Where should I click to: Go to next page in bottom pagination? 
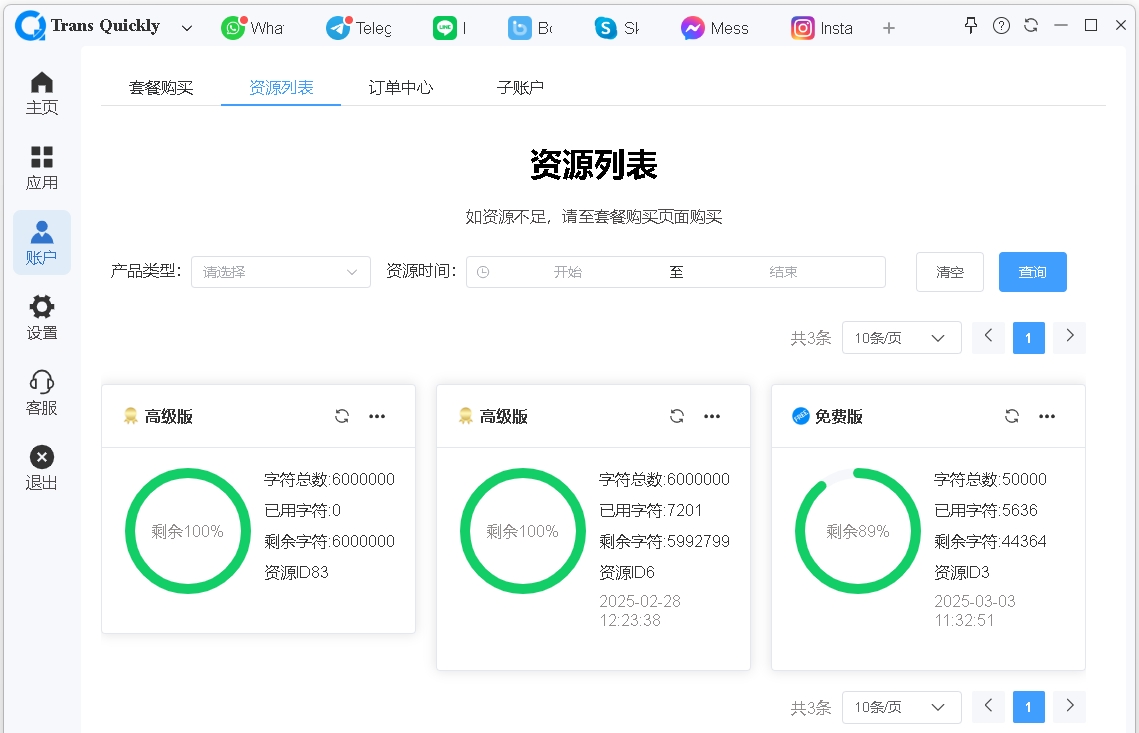(x=1069, y=705)
